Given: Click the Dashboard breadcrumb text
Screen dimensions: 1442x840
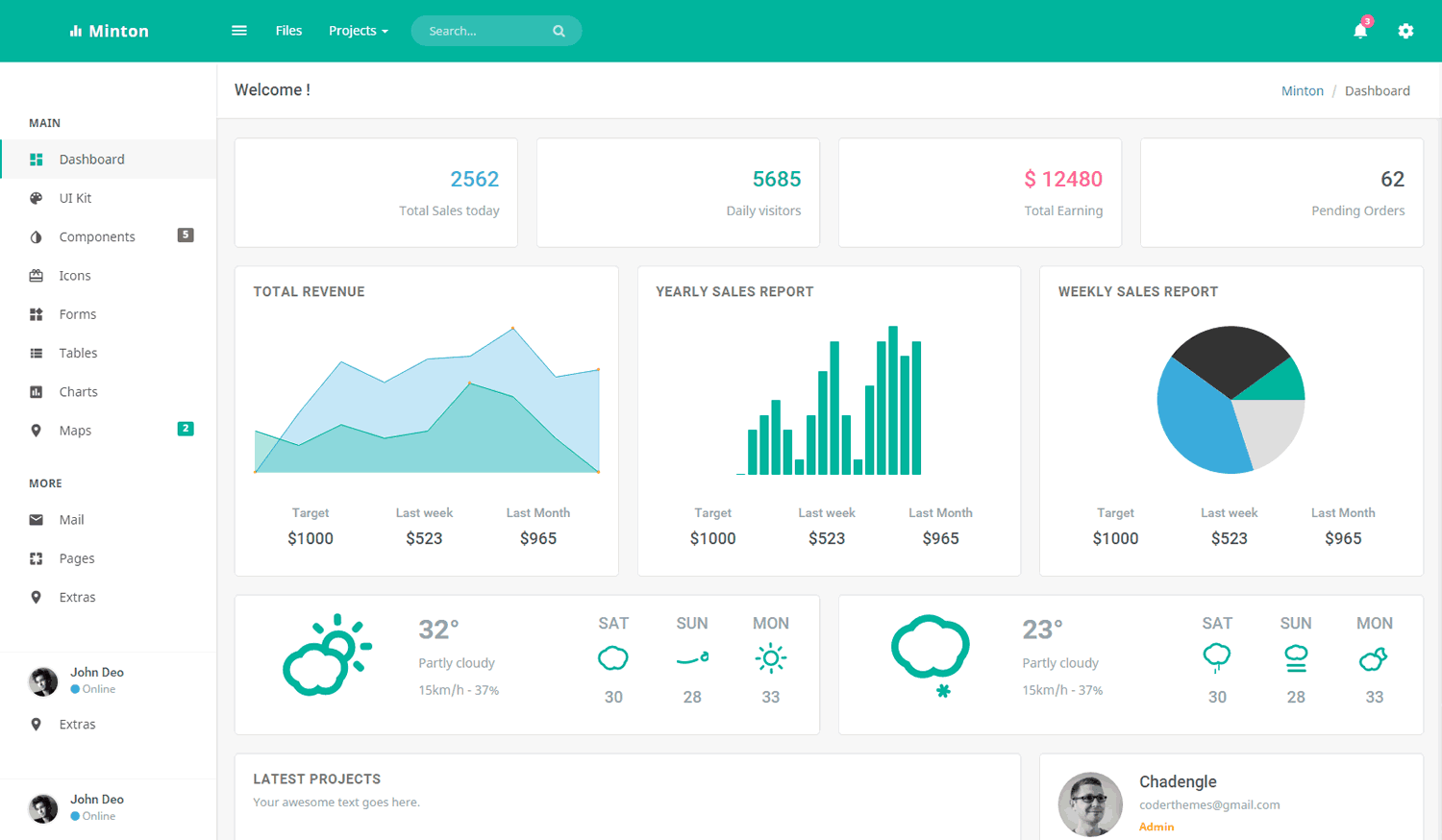Looking at the screenshot, I should [x=1378, y=90].
